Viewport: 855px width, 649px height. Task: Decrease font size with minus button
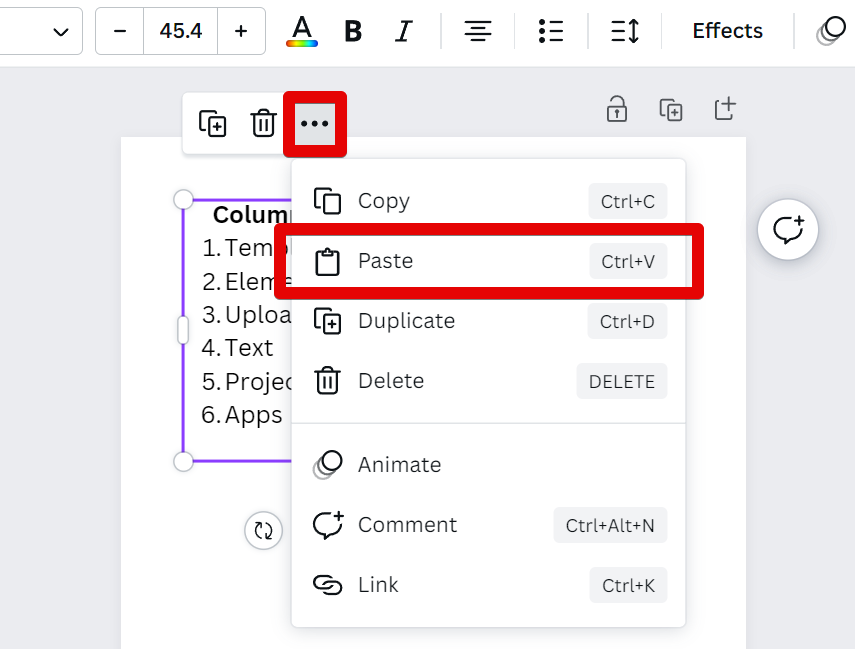point(120,31)
